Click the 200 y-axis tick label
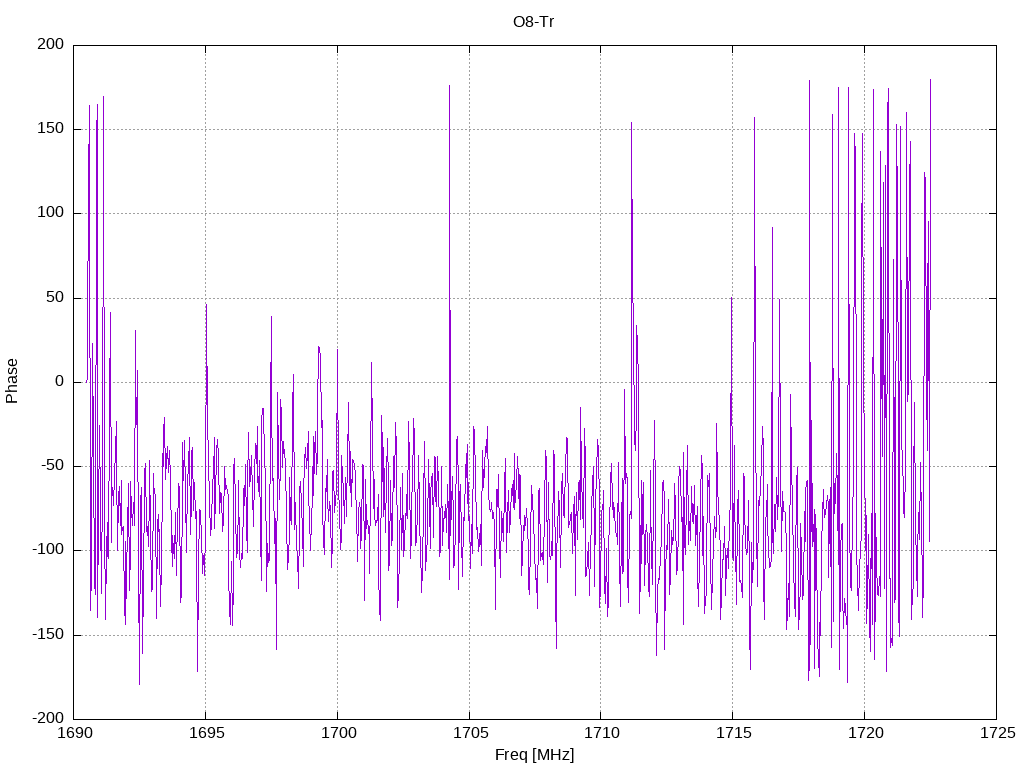The image size is (1024, 768). tap(51, 44)
